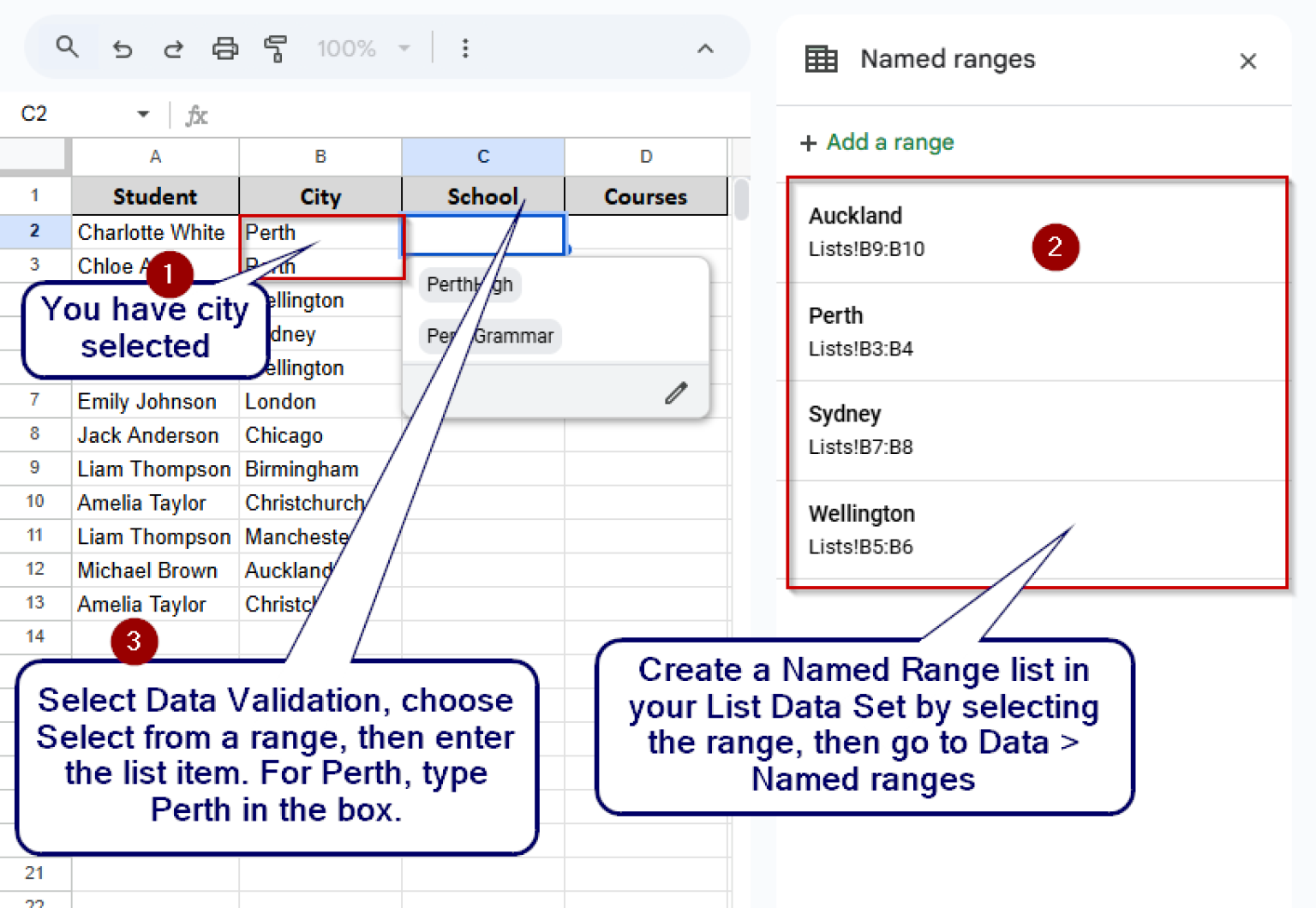
Task: Open the three-dot More options icon
Action: tap(465, 49)
